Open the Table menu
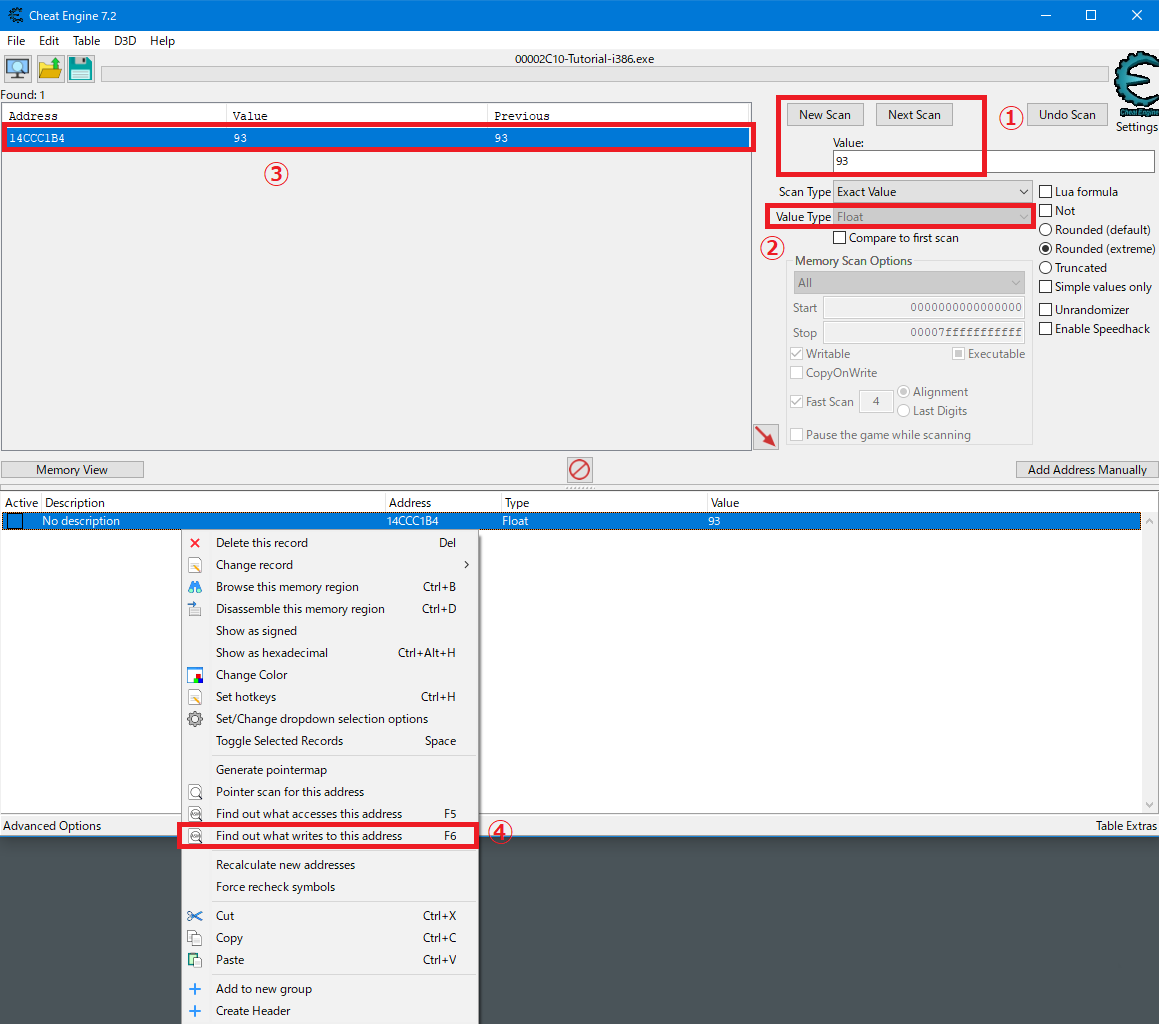 point(86,41)
